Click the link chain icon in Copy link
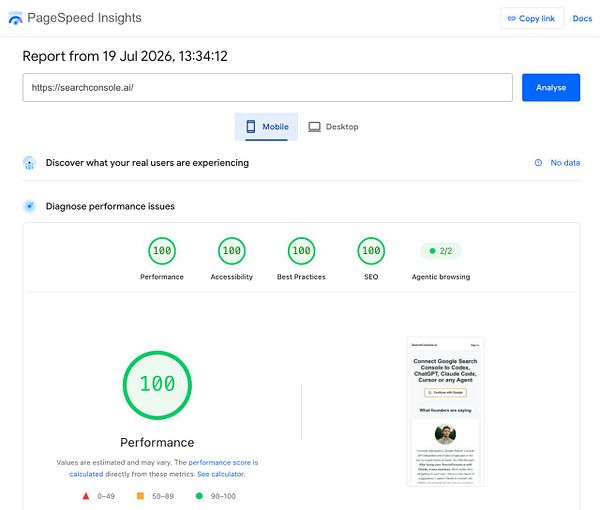 click(x=512, y=18)
